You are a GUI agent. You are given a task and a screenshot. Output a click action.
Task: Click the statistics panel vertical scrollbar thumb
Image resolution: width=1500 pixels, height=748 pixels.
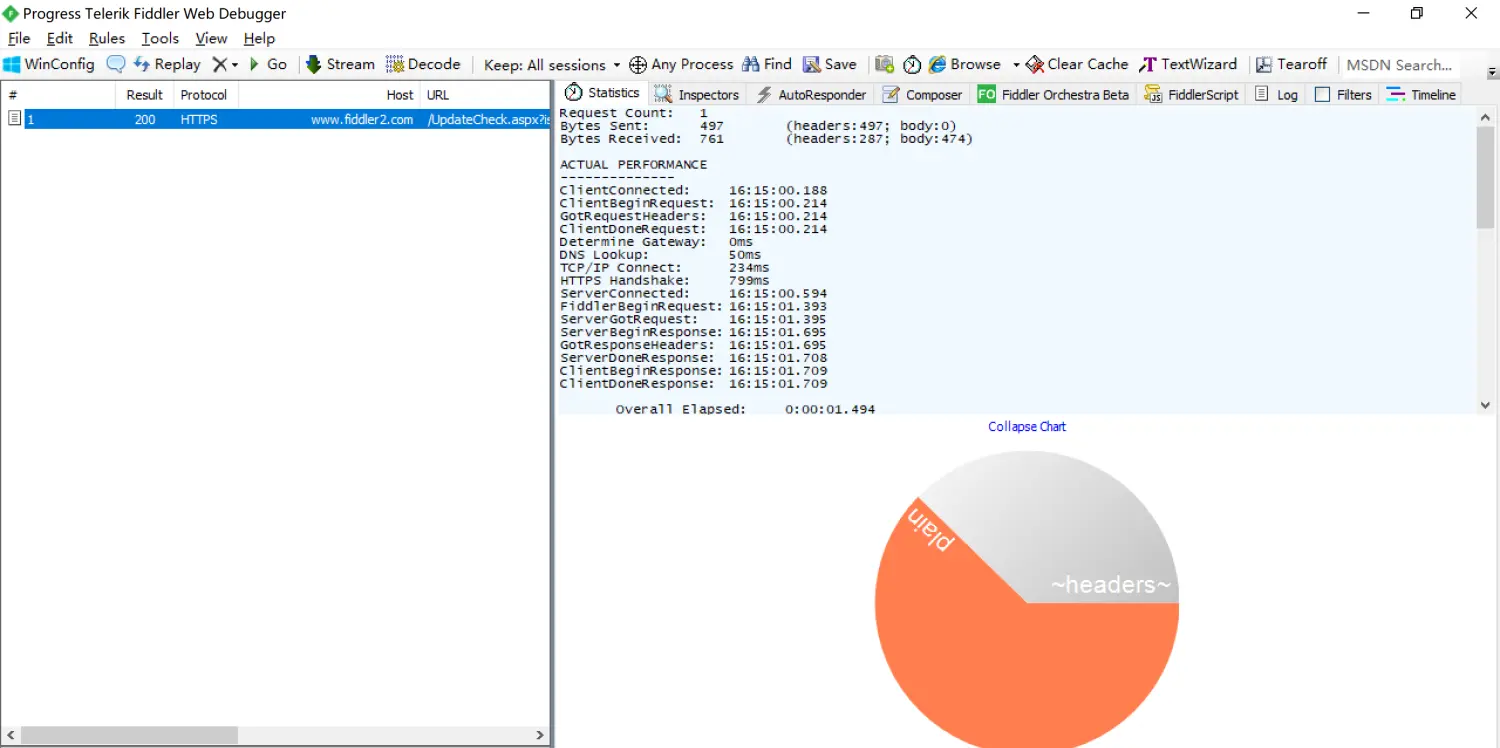coord(1485,177)
